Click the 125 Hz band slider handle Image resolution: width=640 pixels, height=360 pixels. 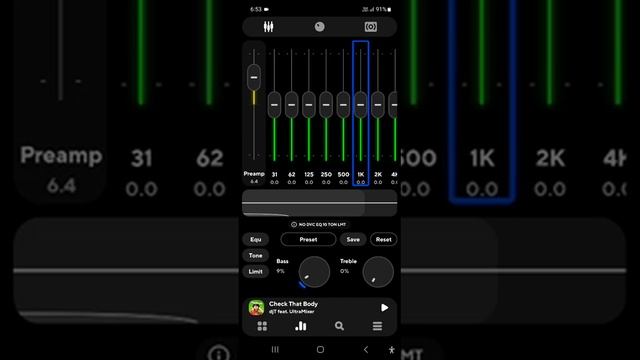pos(309,105)
